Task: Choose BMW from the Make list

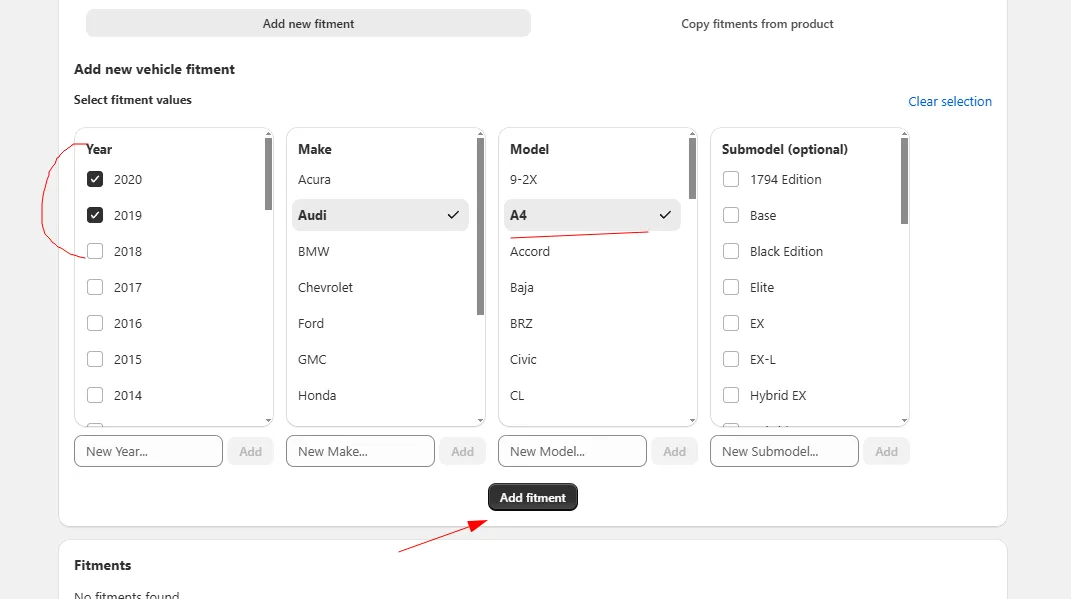Action: (x=314, y=252)
